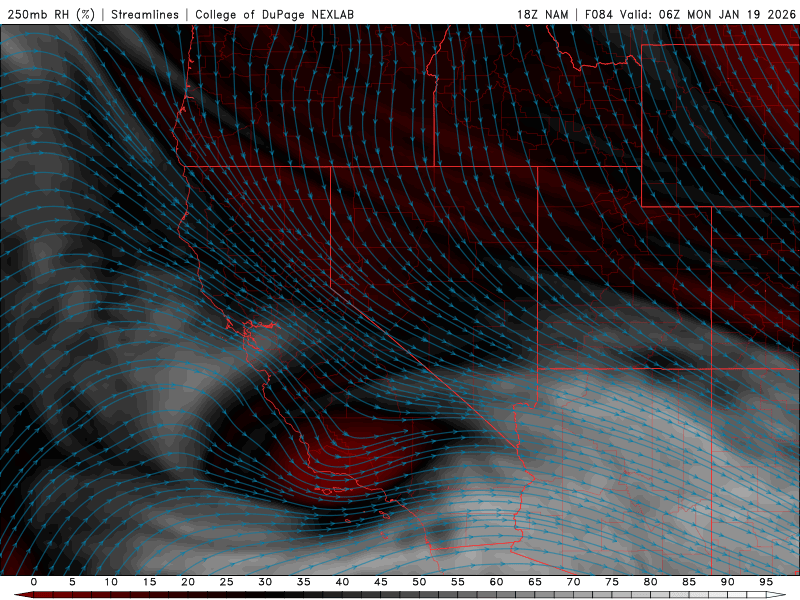Click the '30' value on the RH scale

coord(265,582)
